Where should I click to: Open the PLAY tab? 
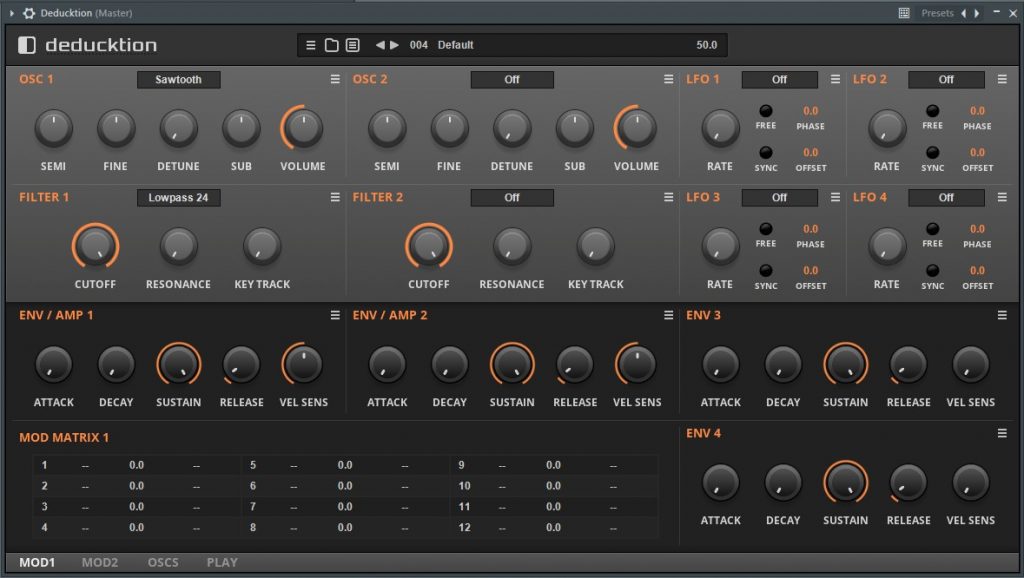(x=221, y=562)
